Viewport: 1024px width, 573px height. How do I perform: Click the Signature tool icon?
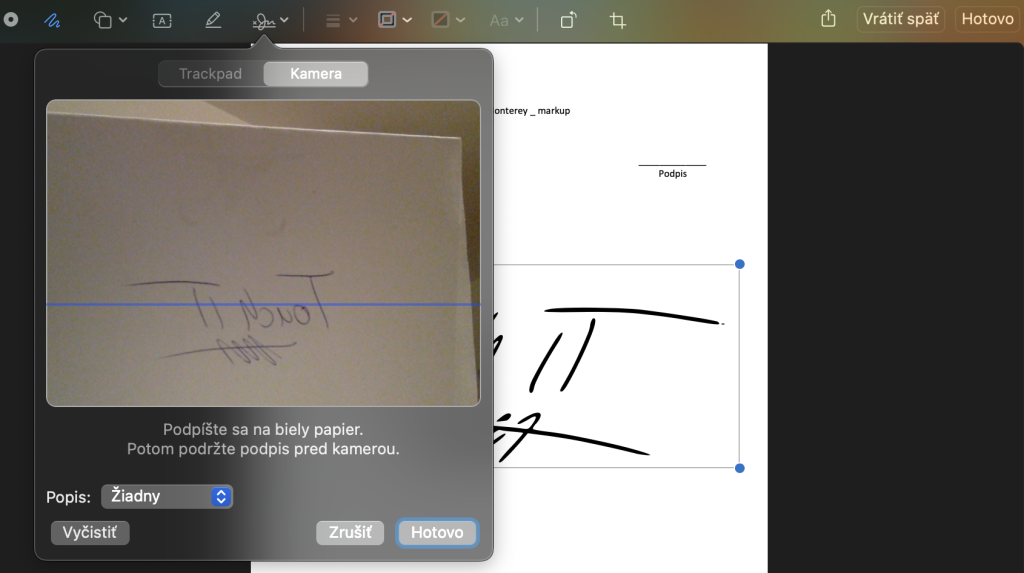tap(265, 20)
